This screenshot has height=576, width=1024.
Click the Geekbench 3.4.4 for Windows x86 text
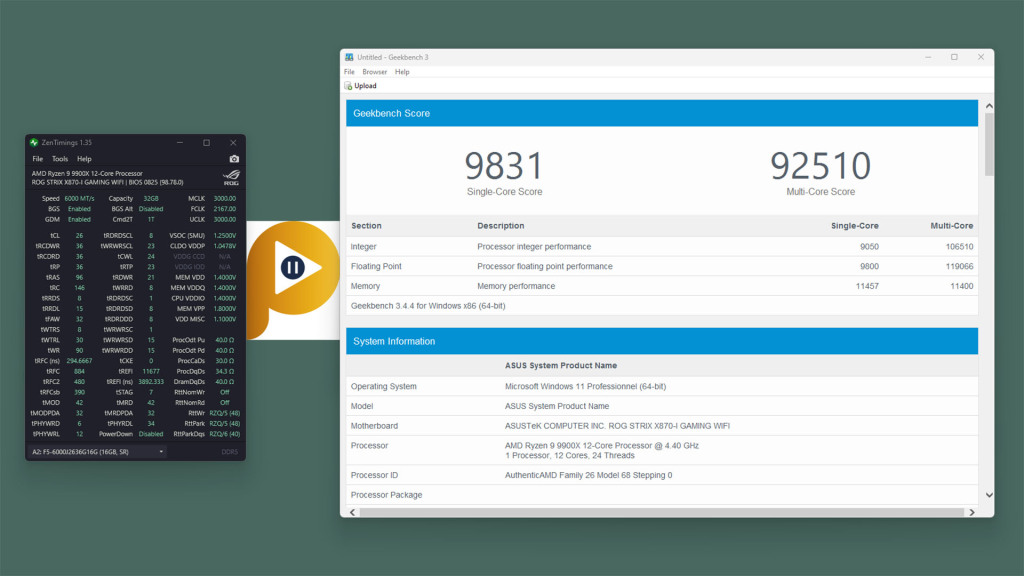tap(428, 306)
